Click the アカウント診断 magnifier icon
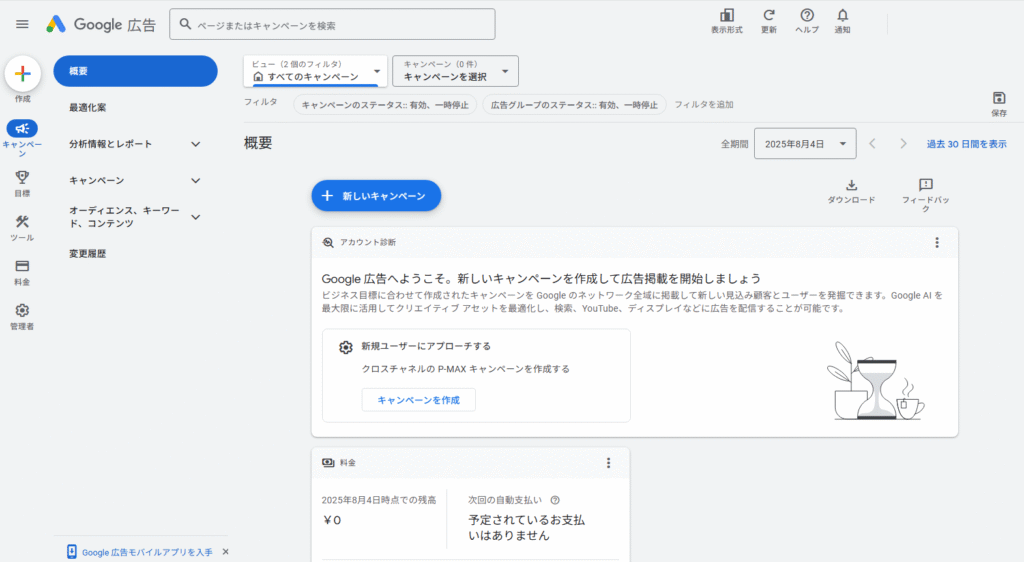Image resolution: width=1024 pixels, height=562 pixels. [x=328, y=242]
